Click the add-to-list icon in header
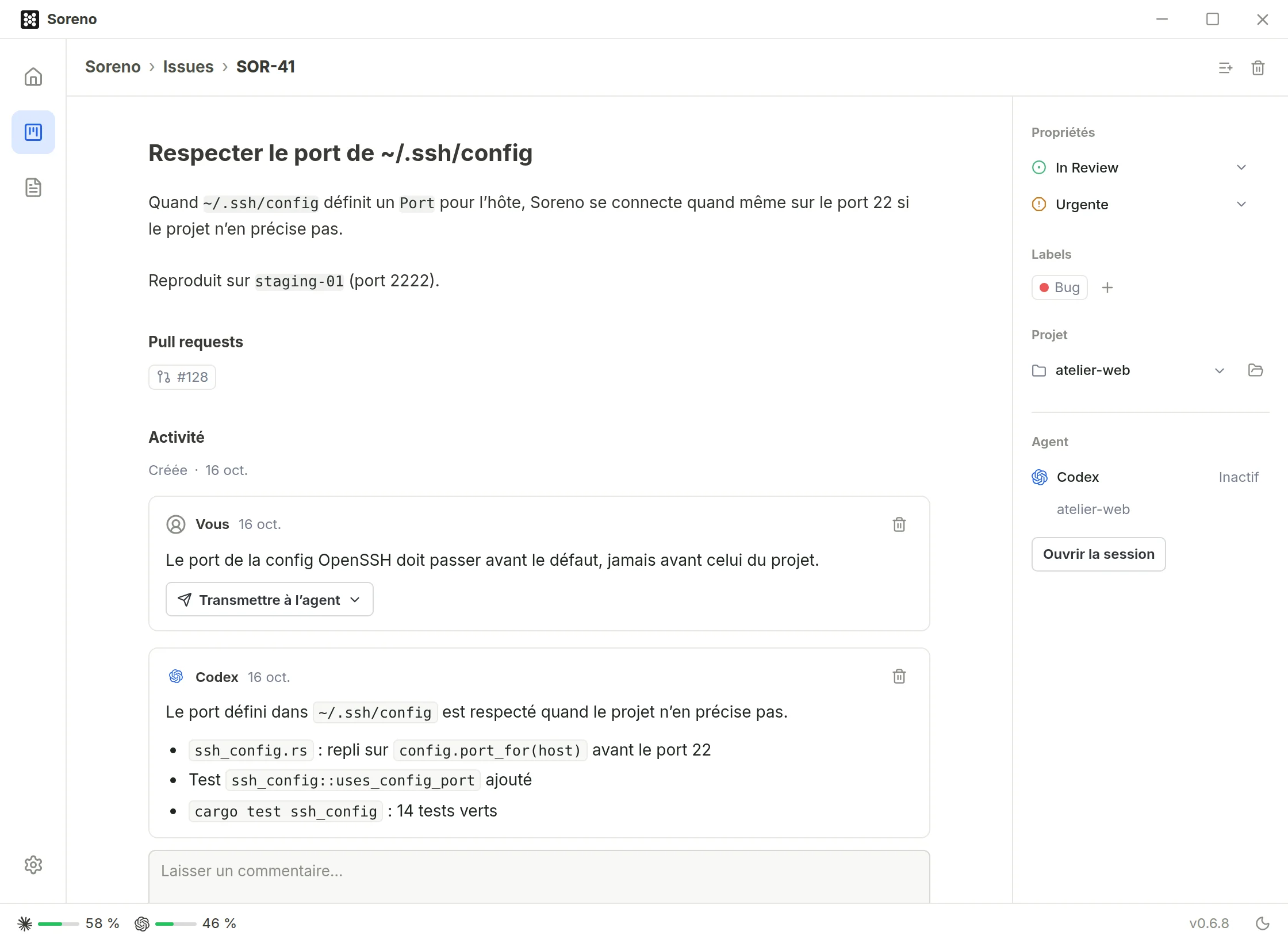Image resolution: width=1288 pixels, height=943 pixels. [1225, 68]
